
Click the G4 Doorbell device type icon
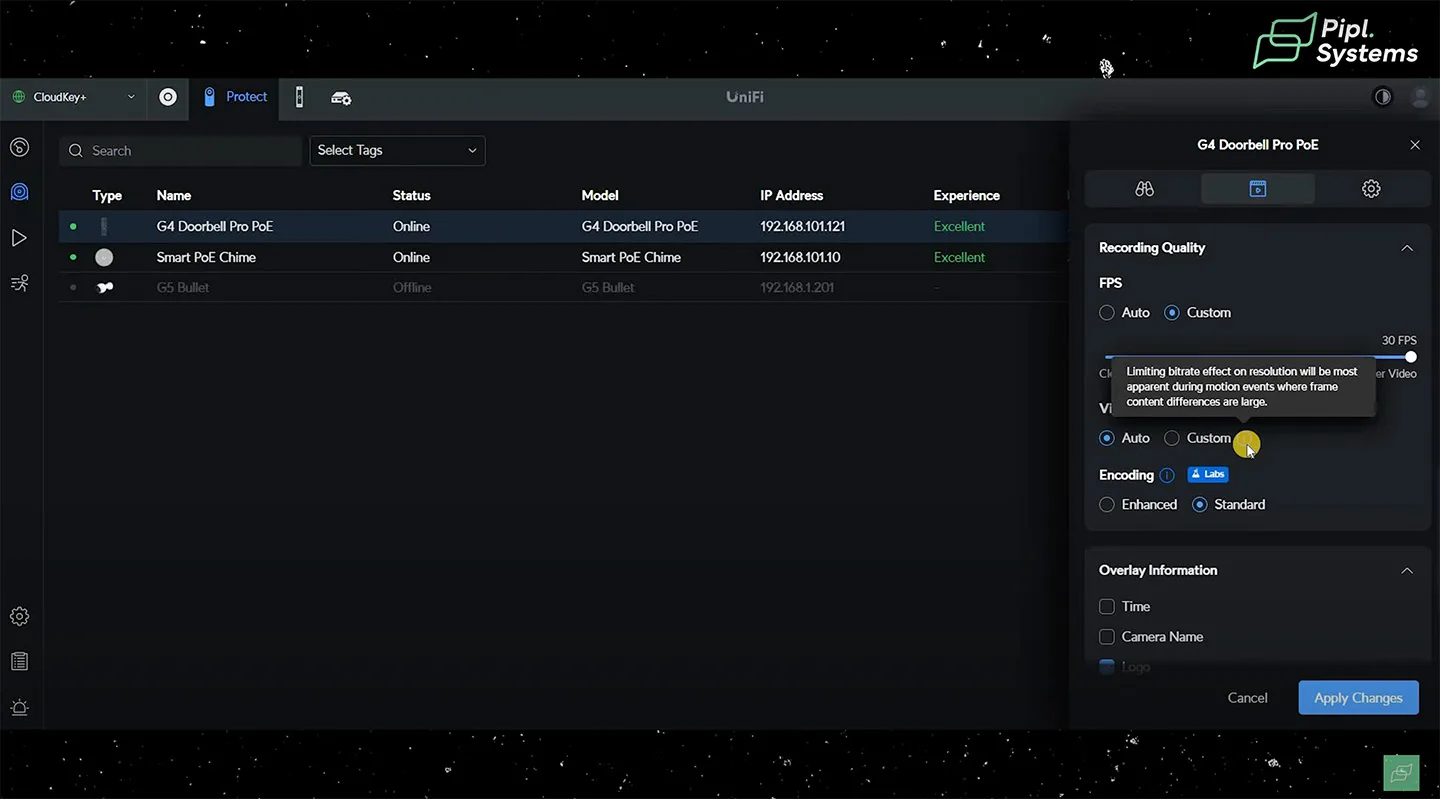tap(104, 227)
